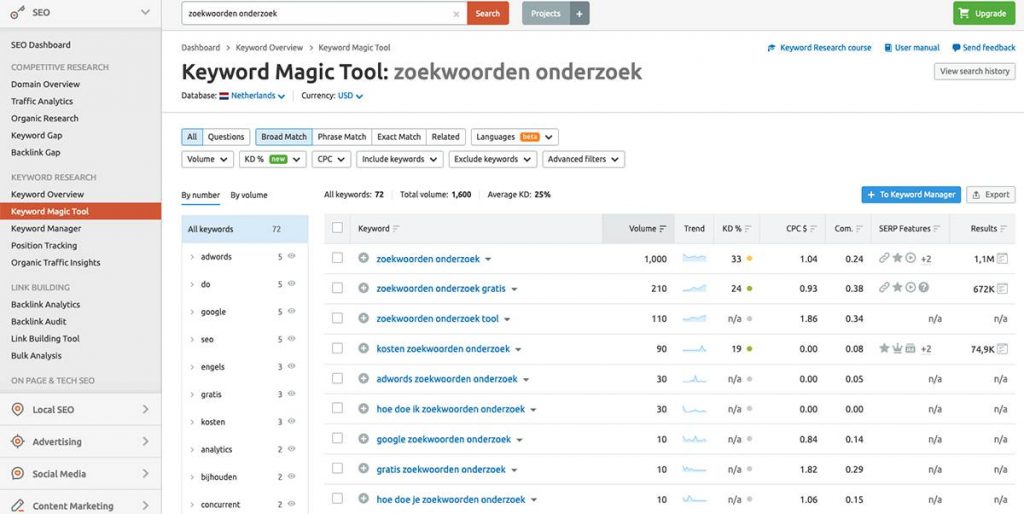Sort by the Volume column sort icon
Image resolution: width=1024 pixels, height=514 pixels.
pyautogui.click(x=663, y=229)
